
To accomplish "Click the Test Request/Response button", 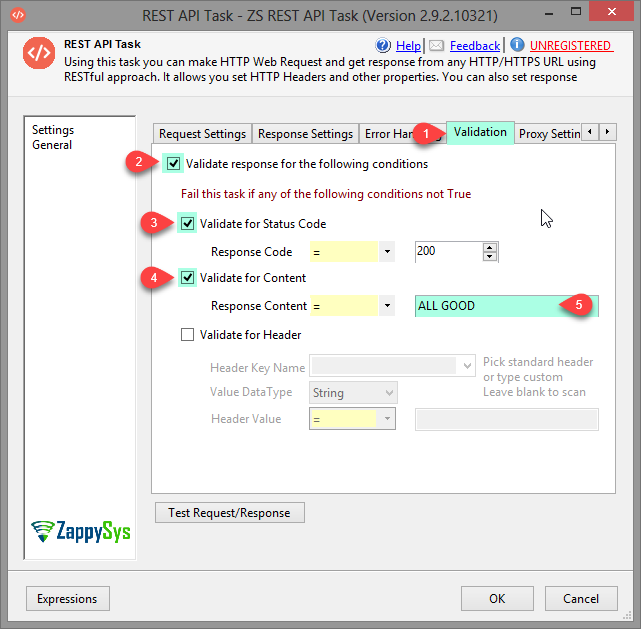I will pyautogui.click(x=230, y=513).
